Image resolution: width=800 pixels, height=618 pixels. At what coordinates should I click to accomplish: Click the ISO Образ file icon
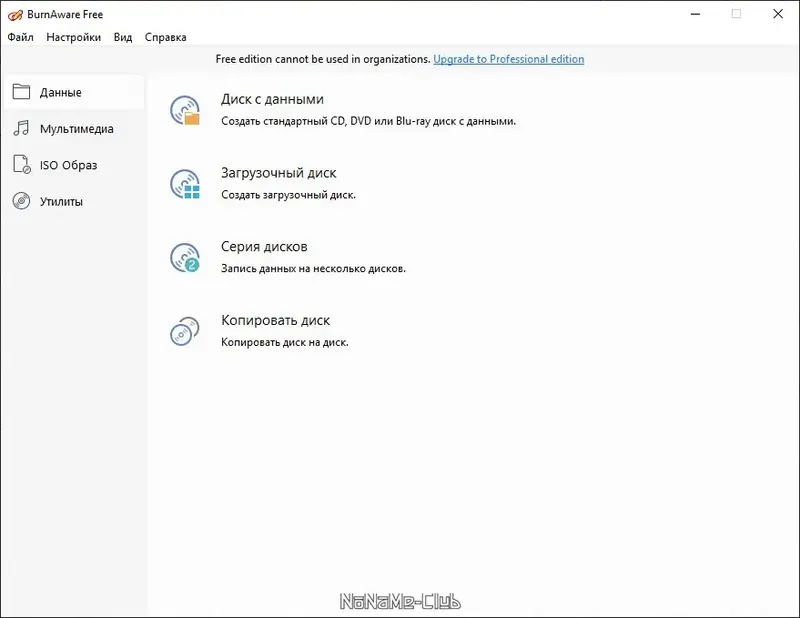point(21,165)
